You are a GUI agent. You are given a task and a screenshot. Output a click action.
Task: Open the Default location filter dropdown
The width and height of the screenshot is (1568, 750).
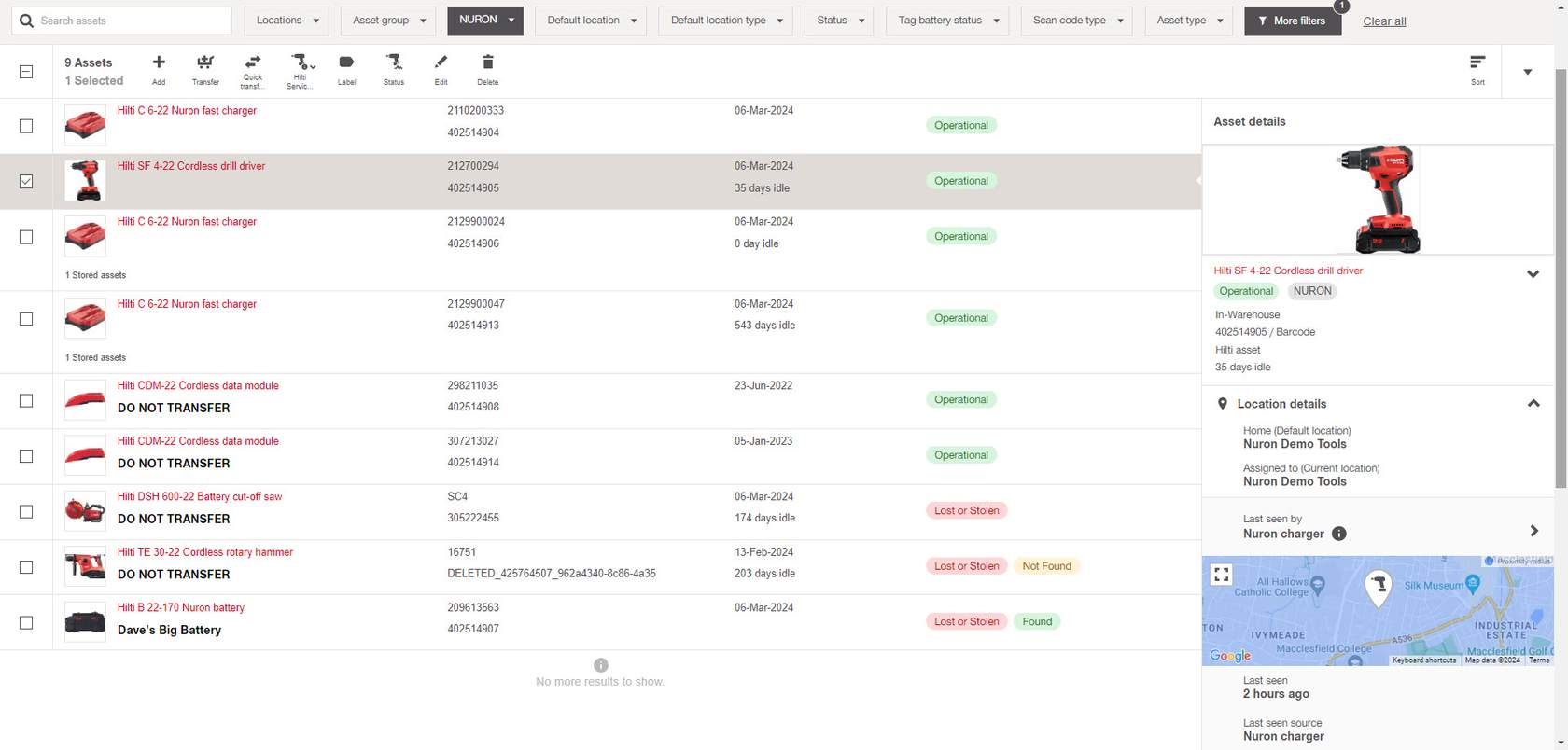pos(591,21)
